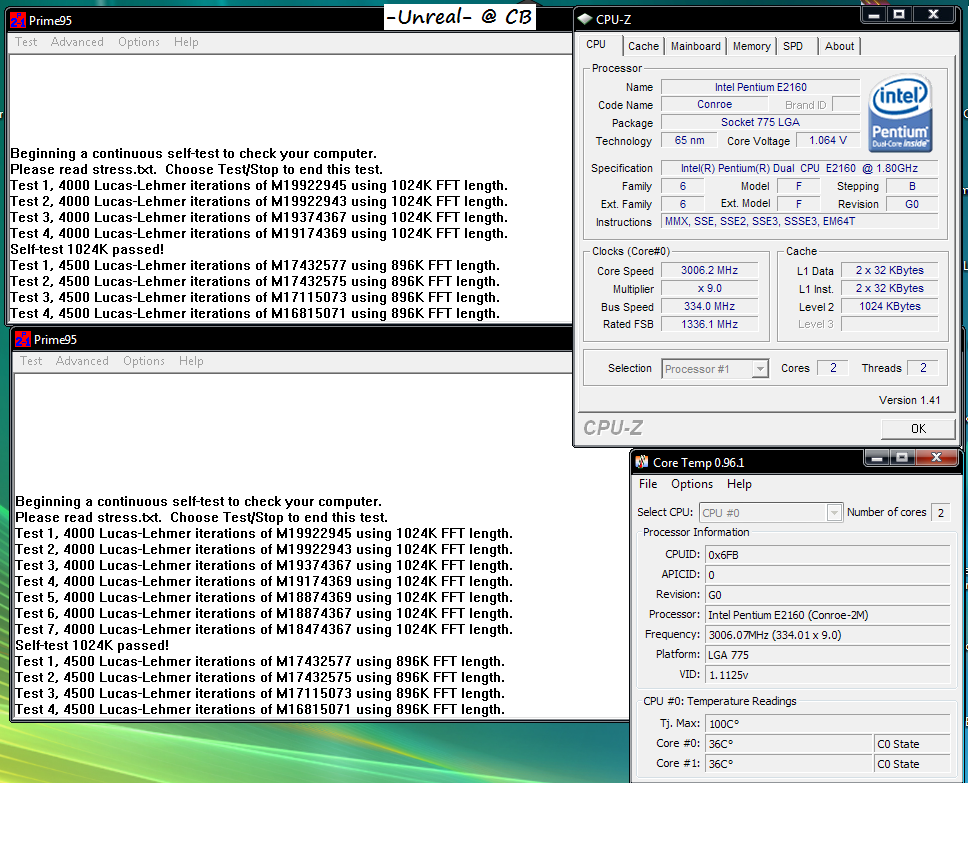This screenshot has height=842, width=969.
Task: Select the CPU tab in CPU-Z
Action: (x=596, y=45)
